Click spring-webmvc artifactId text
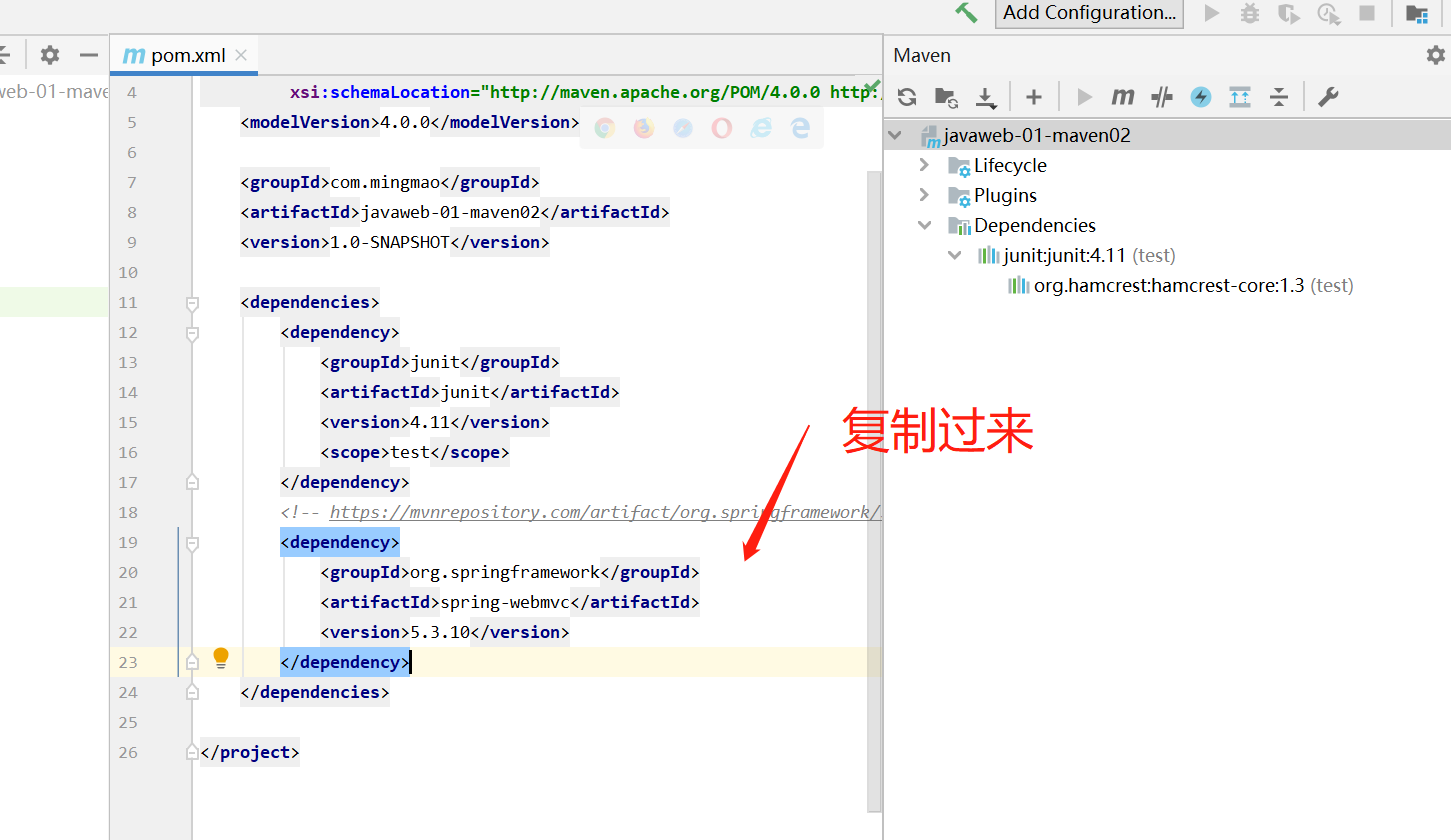 click(x=505, y=602)
